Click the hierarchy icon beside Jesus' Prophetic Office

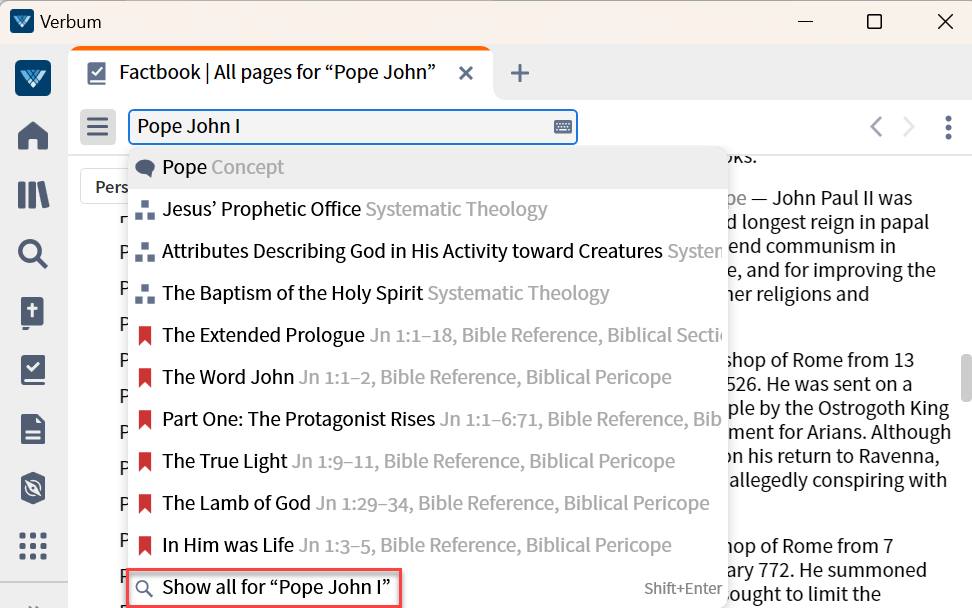coord(145,210)
